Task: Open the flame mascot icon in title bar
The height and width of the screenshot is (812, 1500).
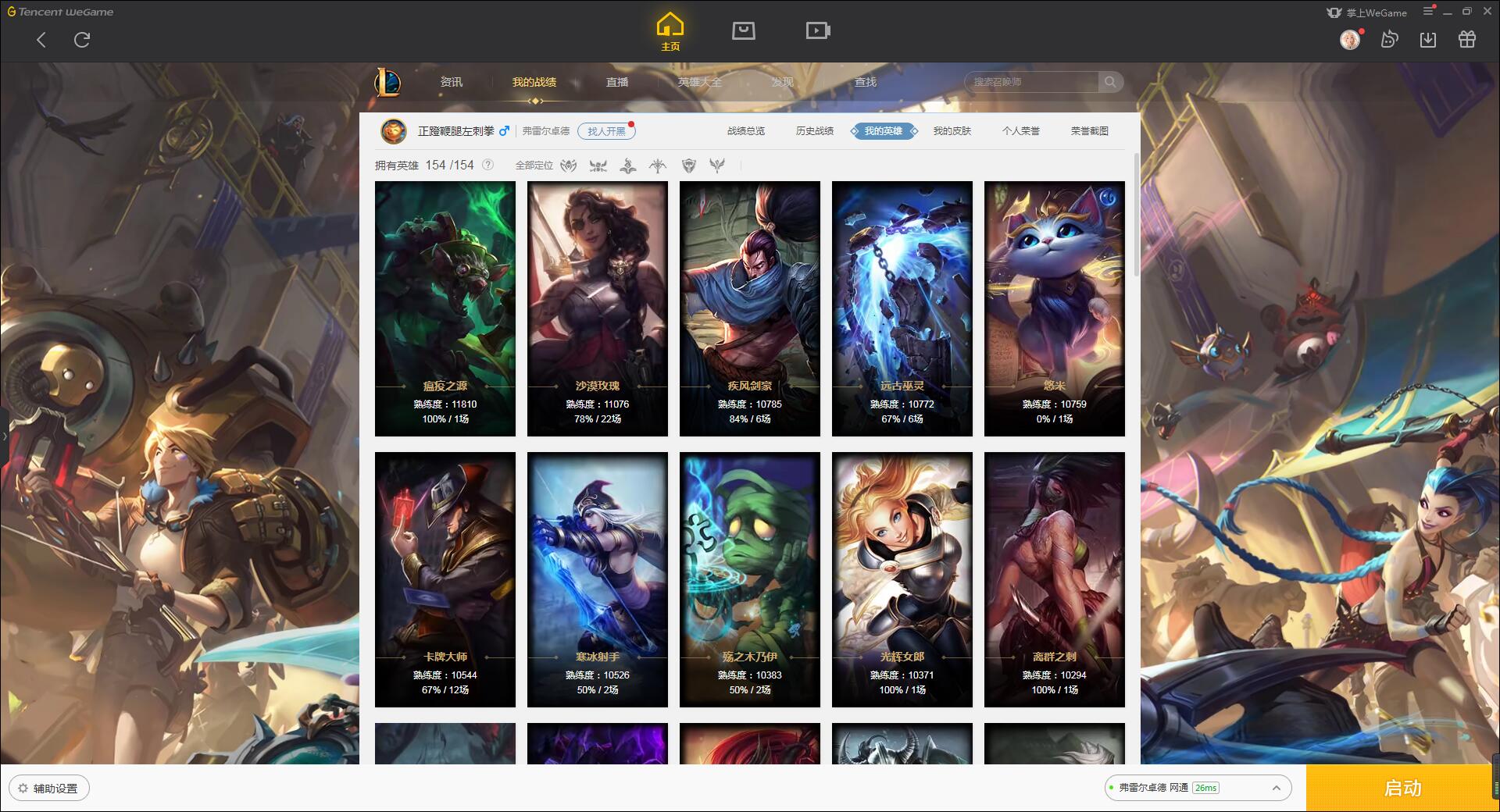Action: pyautogui.click(x=1389, y=40)
